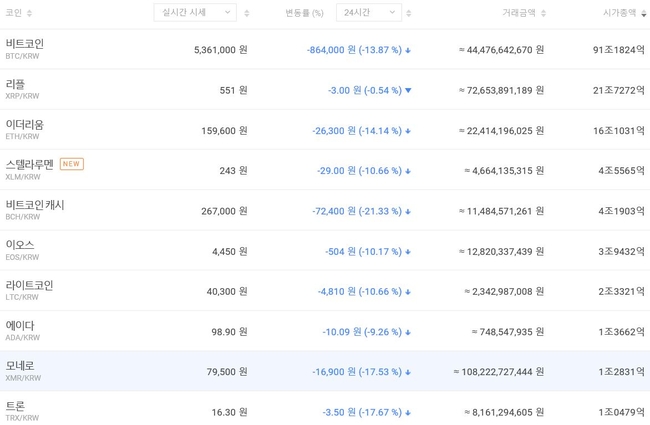The width and height of the screenshot is (650, 425).
Task: Click the down arrow in 비트코인 change cell
Action: click(408, 50)
